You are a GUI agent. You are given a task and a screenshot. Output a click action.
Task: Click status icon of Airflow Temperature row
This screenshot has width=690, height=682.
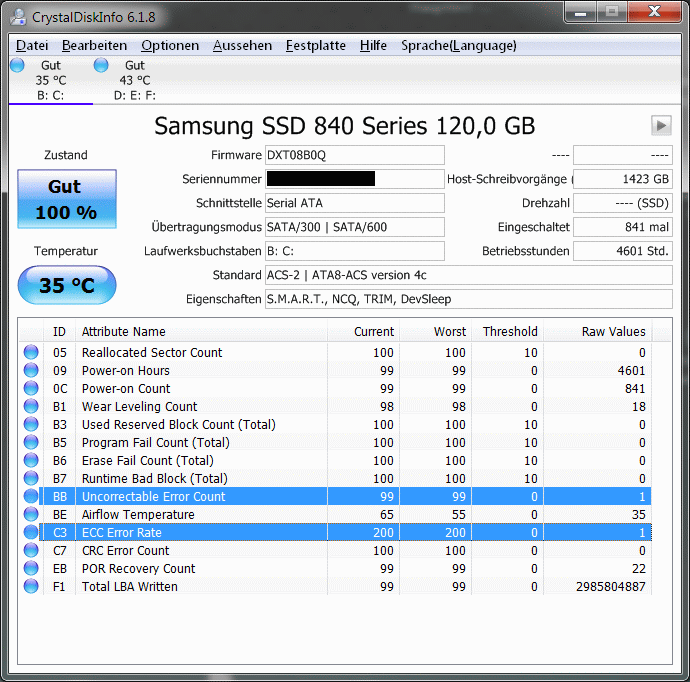[31, 514]
